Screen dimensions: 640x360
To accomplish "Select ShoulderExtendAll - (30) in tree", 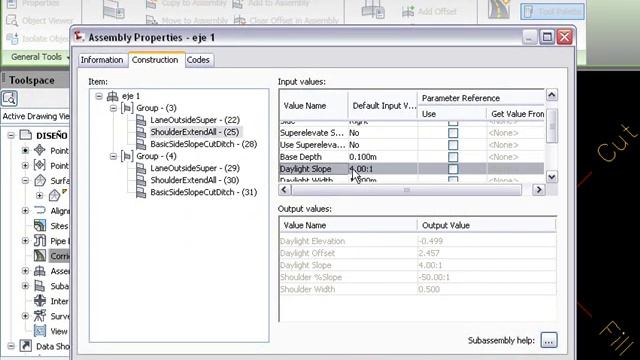I will click(x=195, y=180).
